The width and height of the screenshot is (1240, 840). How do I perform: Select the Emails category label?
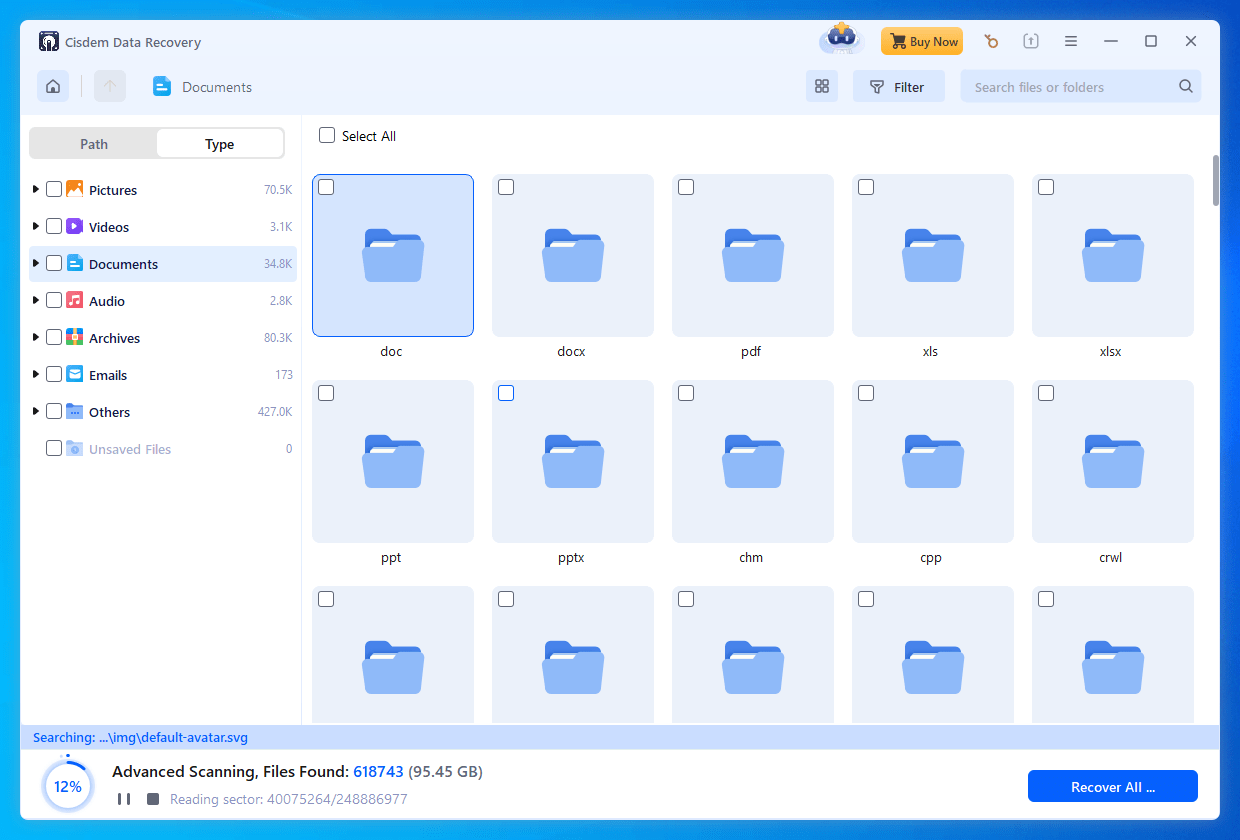coord(108,375)
